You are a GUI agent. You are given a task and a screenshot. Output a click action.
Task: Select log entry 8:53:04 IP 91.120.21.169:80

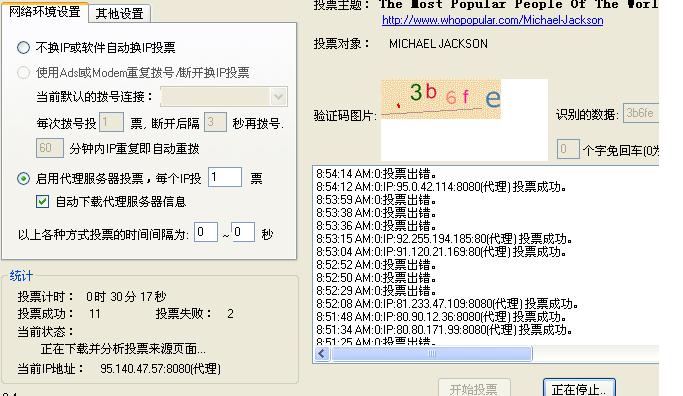click(442, 252)
